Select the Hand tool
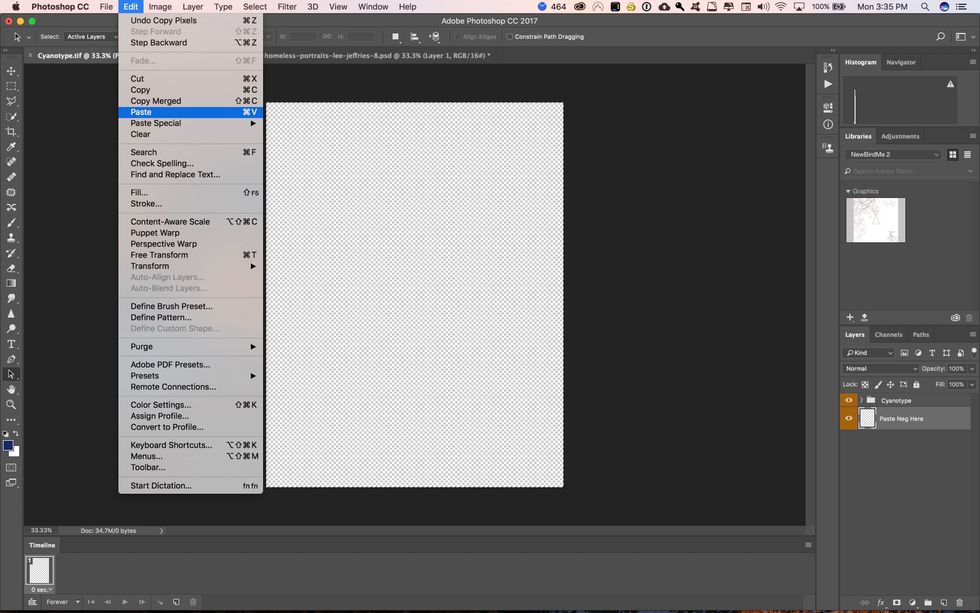Image resolution: width=980 pixels, height=613 pixels. (12, 389)
